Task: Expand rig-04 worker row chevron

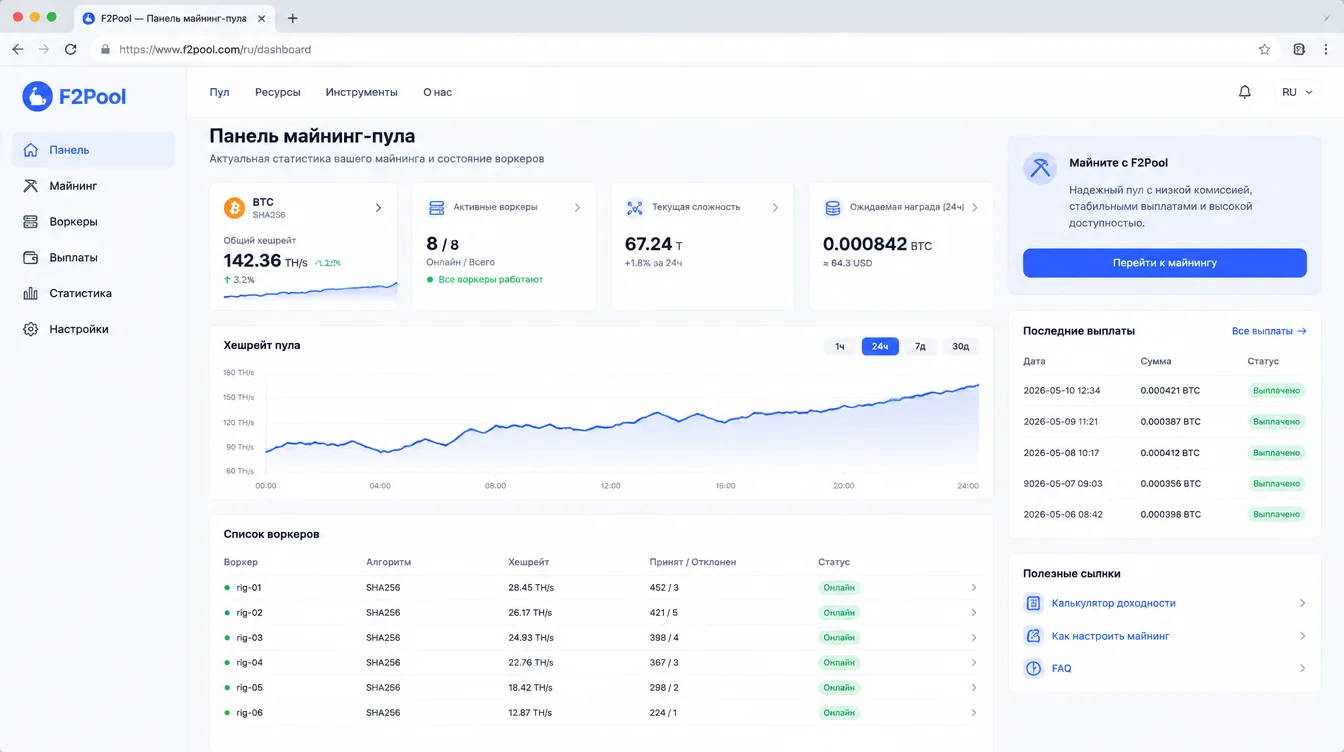Action: pos(974,663)
